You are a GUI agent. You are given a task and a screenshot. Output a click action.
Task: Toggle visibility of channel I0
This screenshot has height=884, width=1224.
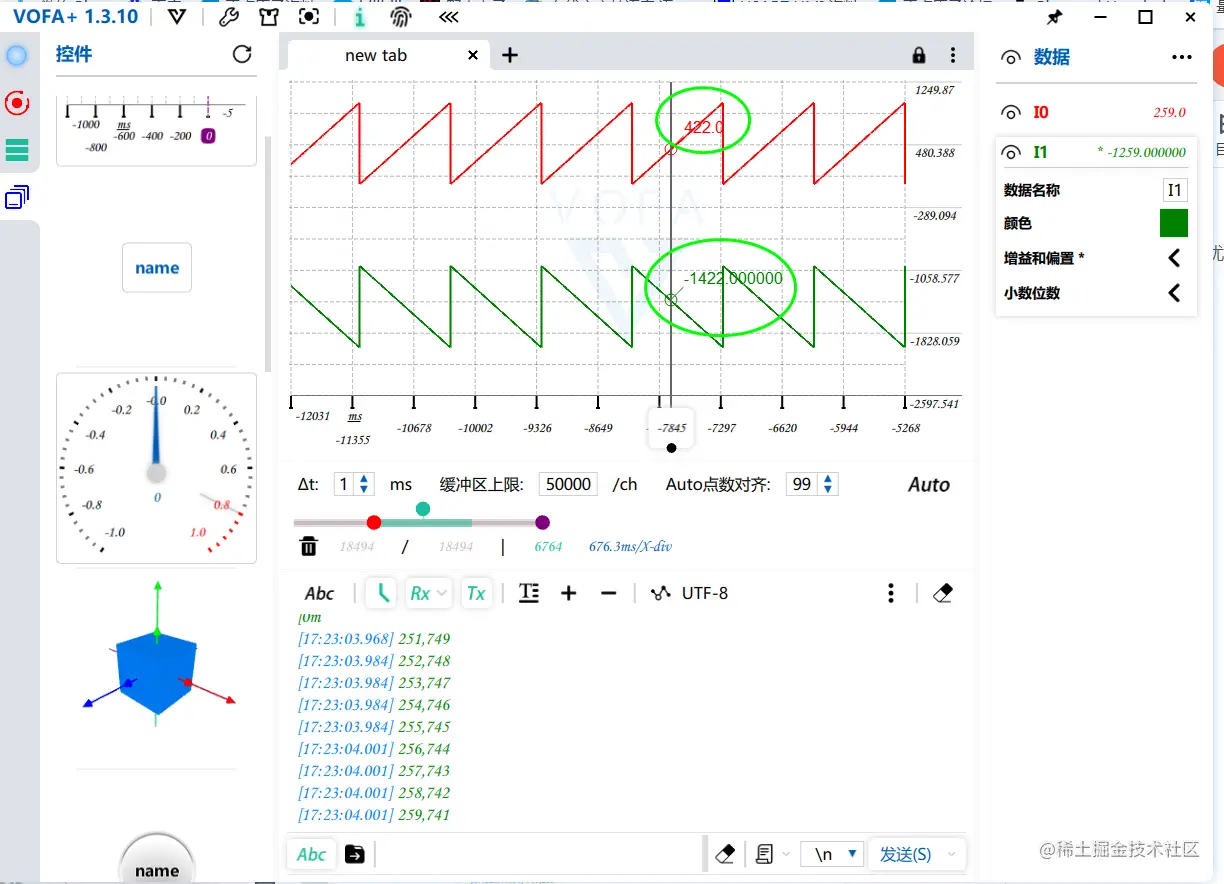point(1010,111)
